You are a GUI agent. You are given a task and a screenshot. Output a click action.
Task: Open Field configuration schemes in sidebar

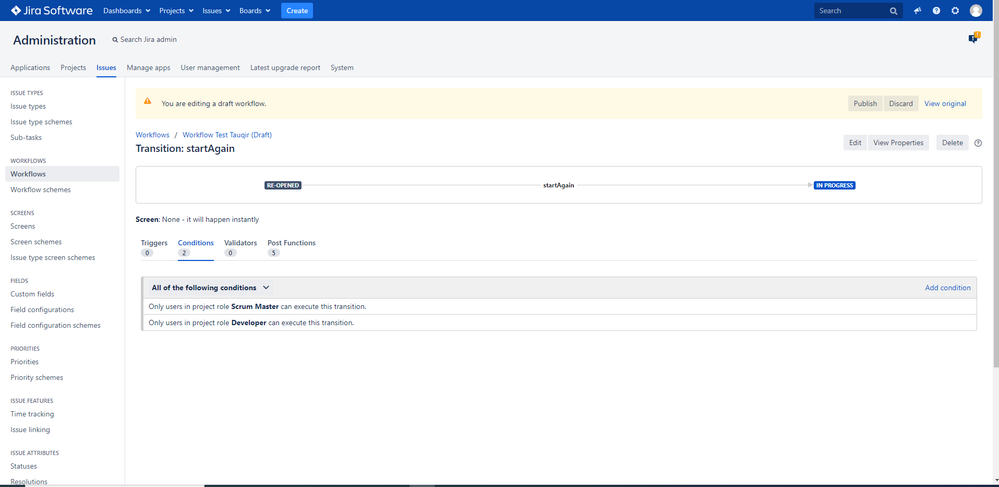55,325
